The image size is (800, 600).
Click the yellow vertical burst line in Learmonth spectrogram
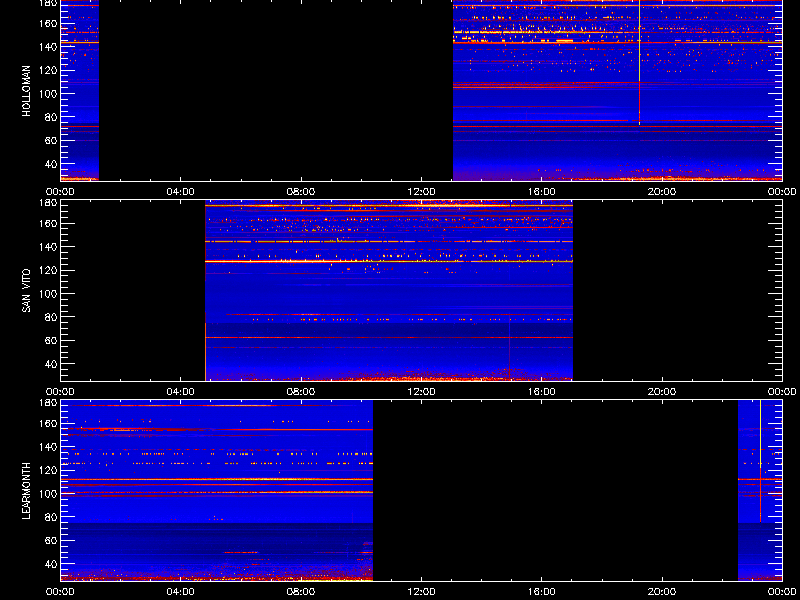click(x=760, y=461)
